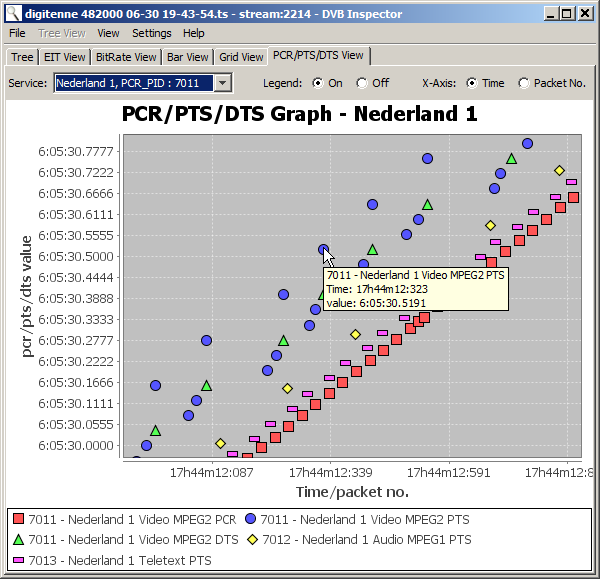
Task: Click the red square Video MPEG2 PCR legend icon
Action: pyautogui.click(x=17, y=519)
